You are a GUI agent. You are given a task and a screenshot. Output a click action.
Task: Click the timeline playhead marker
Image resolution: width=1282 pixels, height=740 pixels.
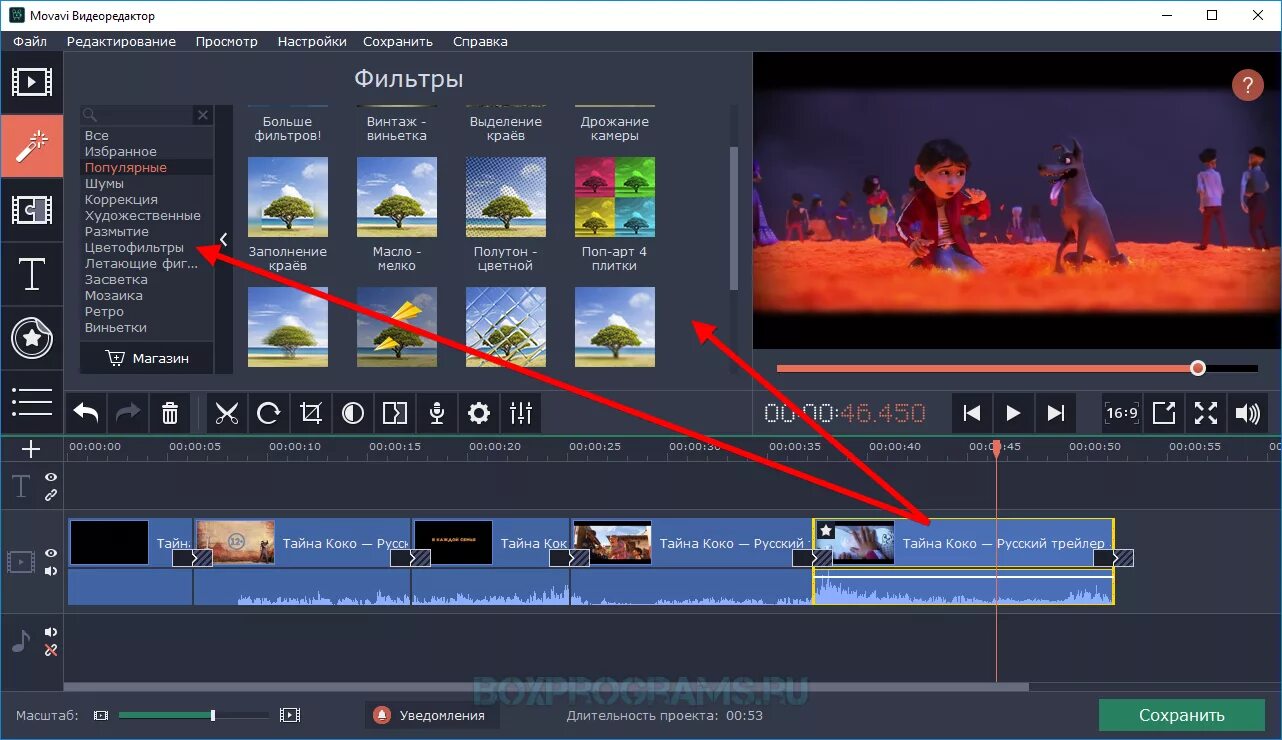coord(996,449)
